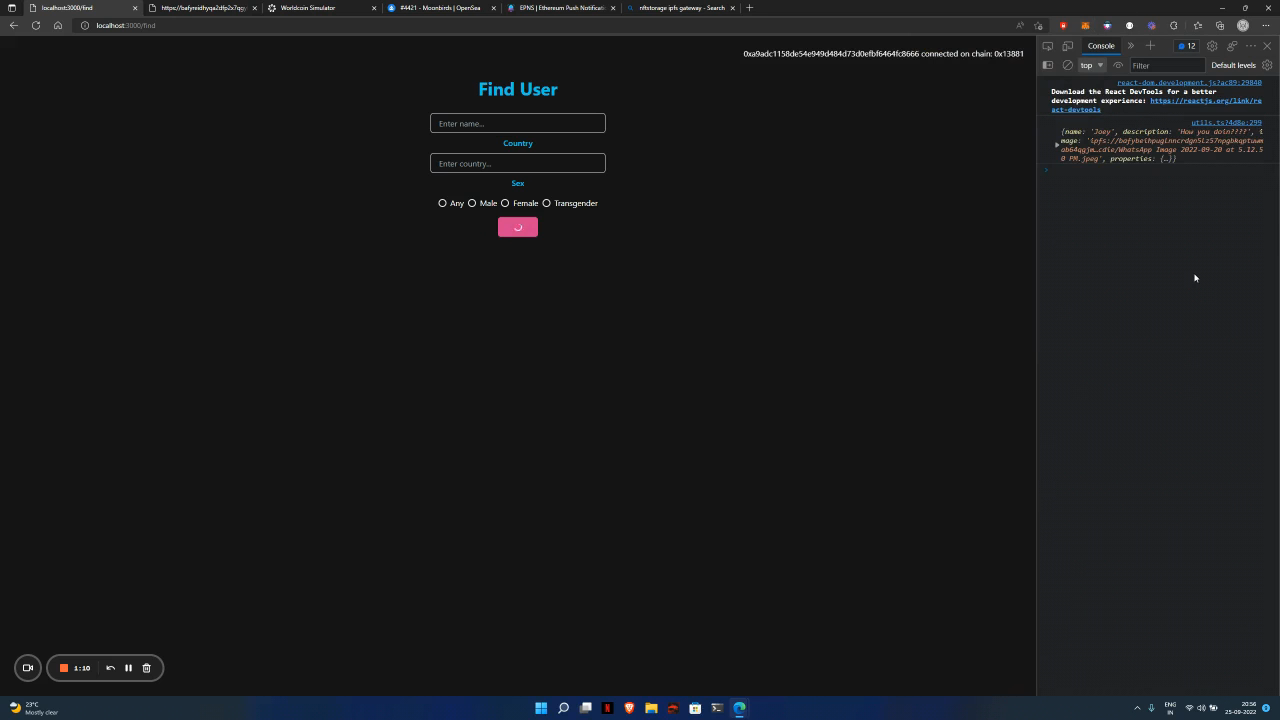Viewport: 1280px width, 720px height.
Task: Delete the recording using trash icon
Action: (x=146, y=668)
